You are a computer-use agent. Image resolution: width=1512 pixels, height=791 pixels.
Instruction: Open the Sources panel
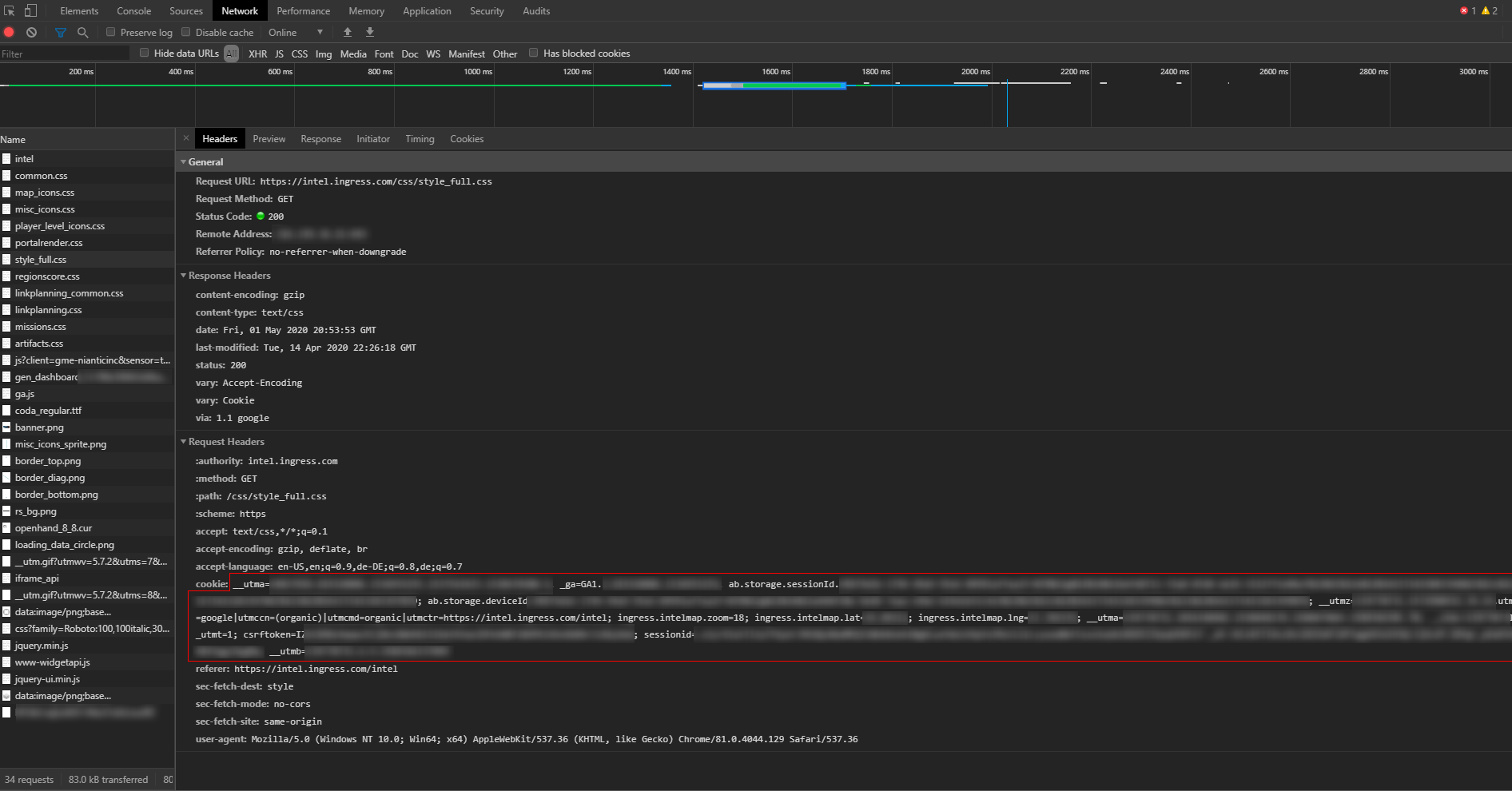[186, 10]
